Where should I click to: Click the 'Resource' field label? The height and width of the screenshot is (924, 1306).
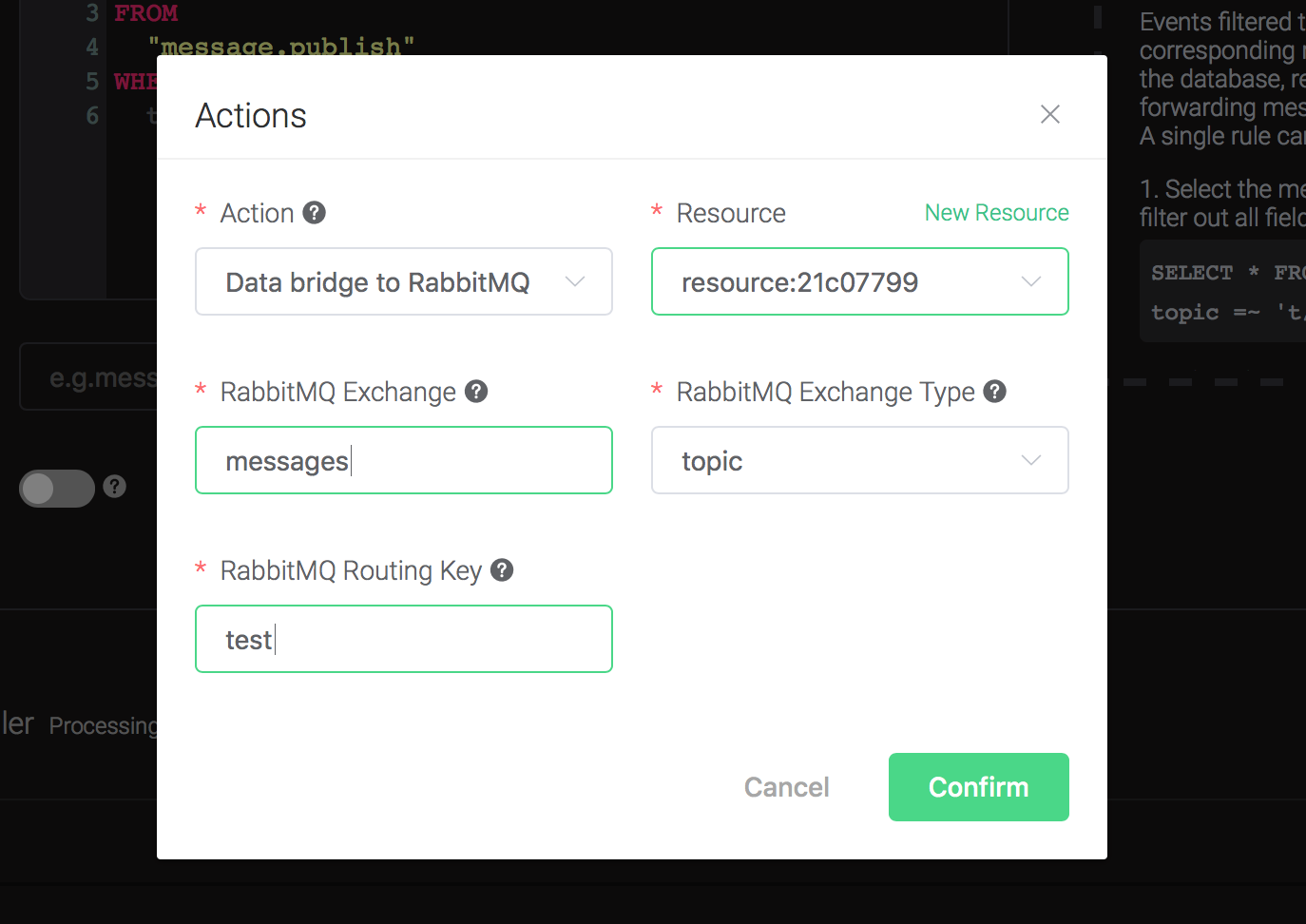coord(730,213)
